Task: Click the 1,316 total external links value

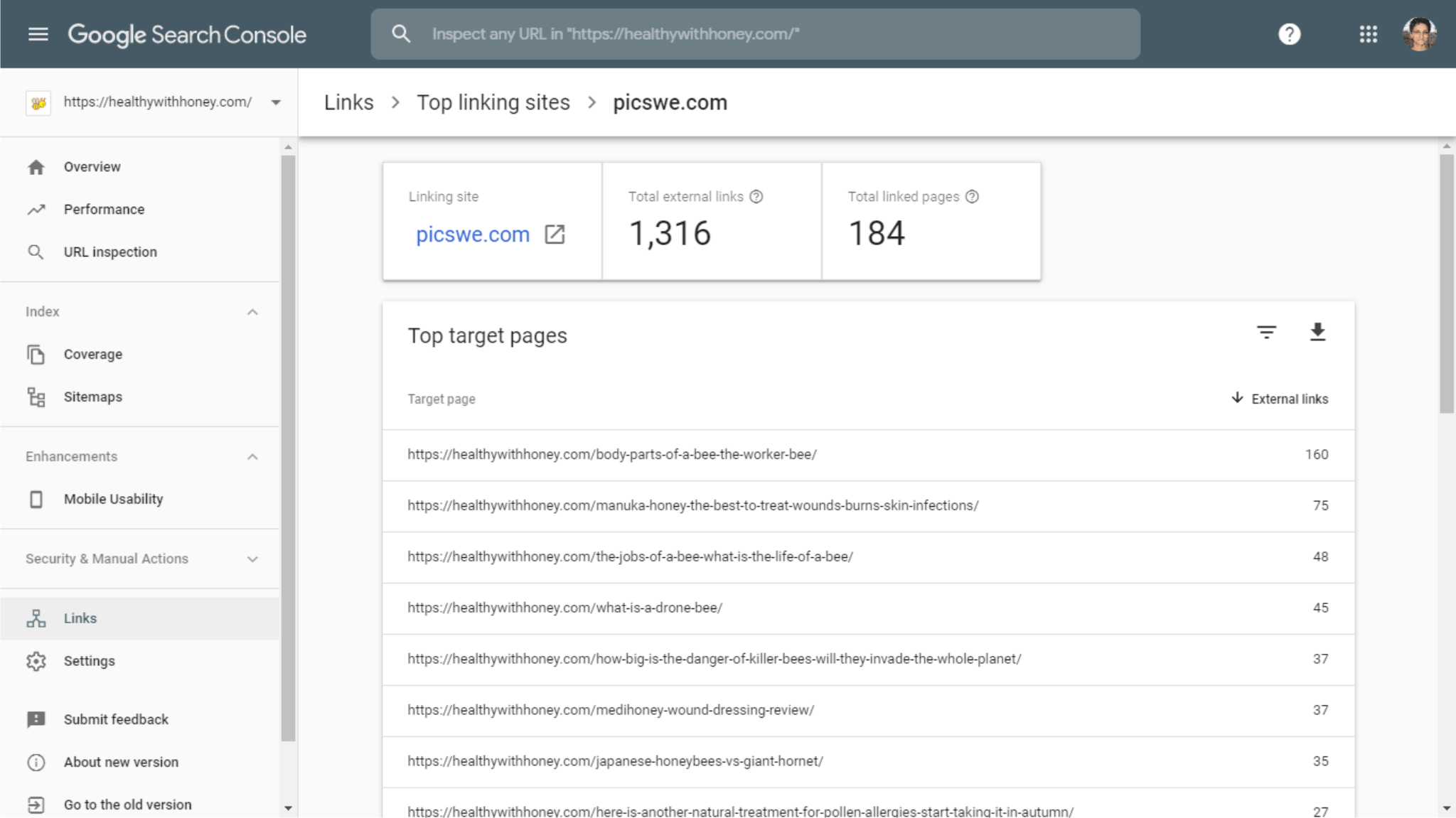Action: coord(670,233)
